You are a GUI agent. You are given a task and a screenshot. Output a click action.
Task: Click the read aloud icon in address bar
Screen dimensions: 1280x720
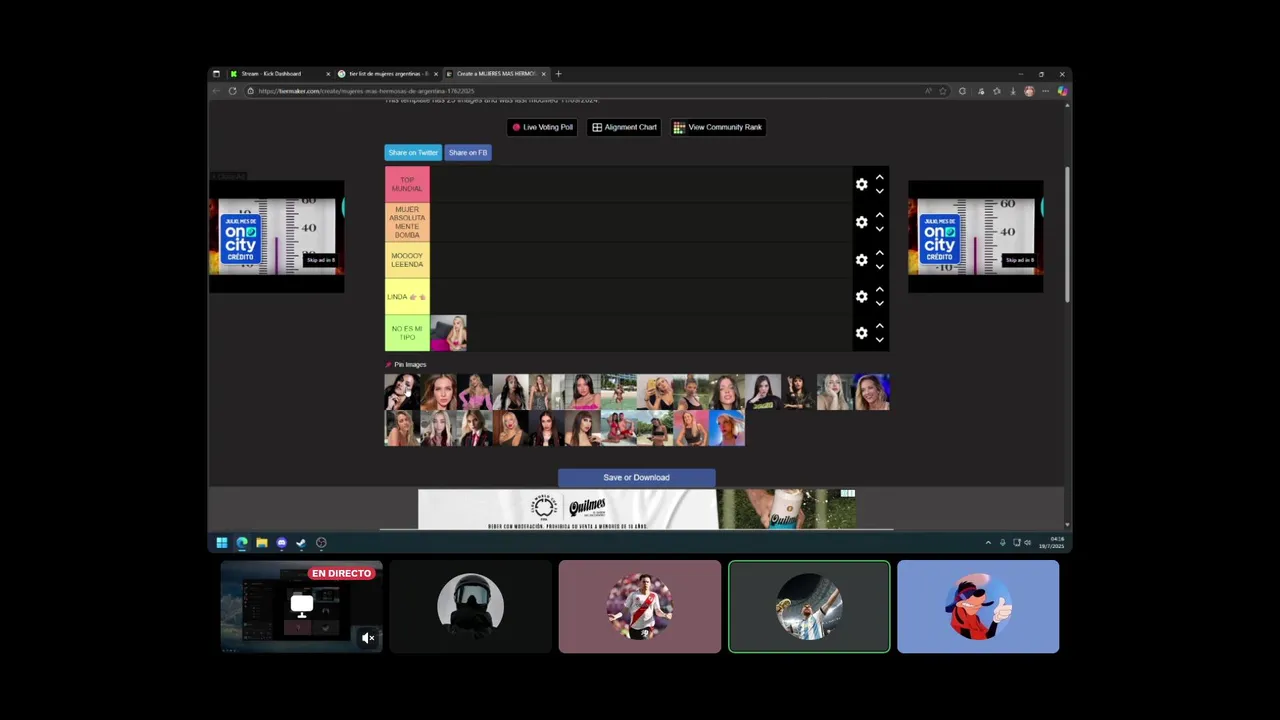pyautogui.click(x=928, y=91)
